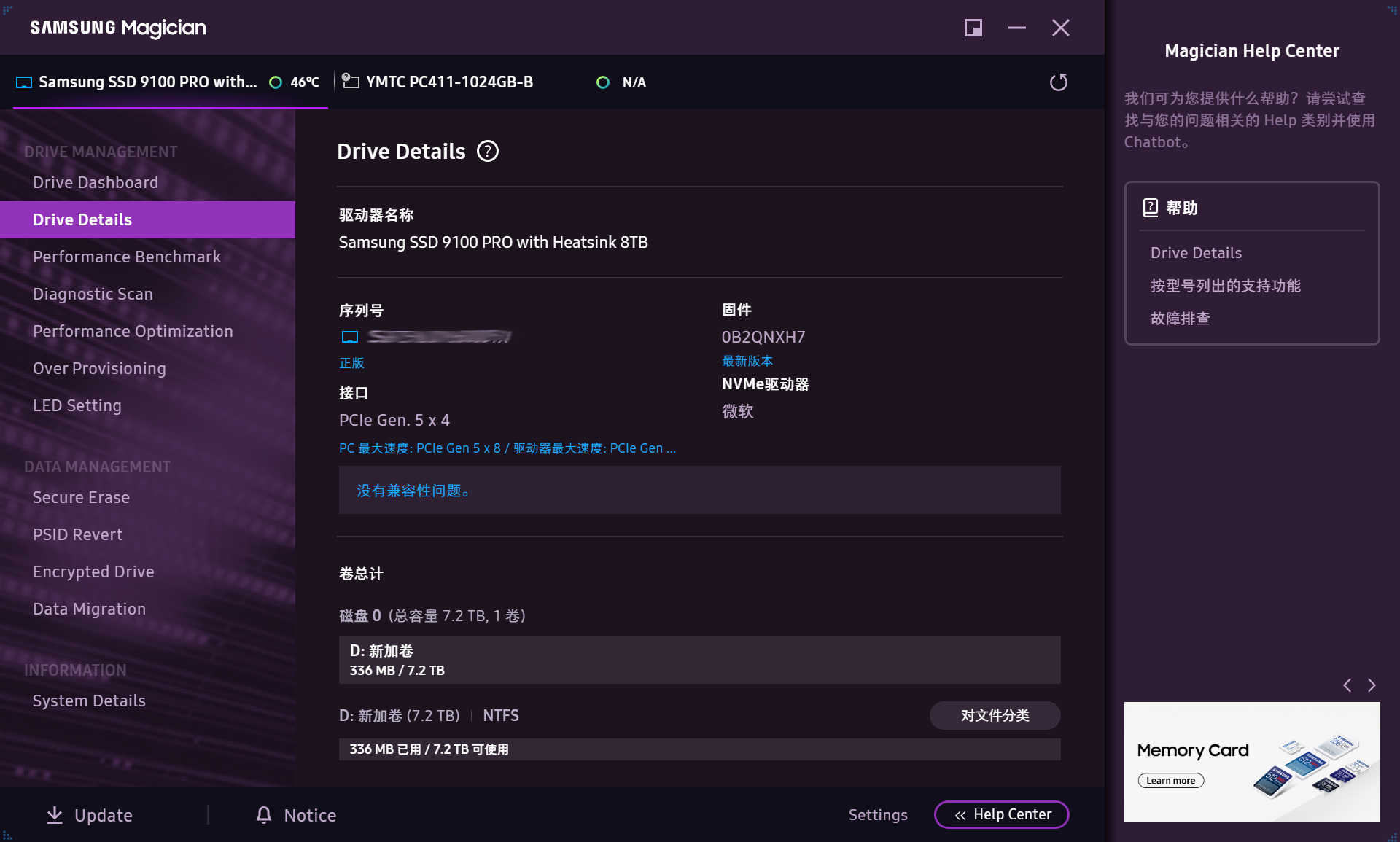Viewport: 1400px width, 842px height.
Task: Click the question mark next to Drive Details
Action: point(487,151)
